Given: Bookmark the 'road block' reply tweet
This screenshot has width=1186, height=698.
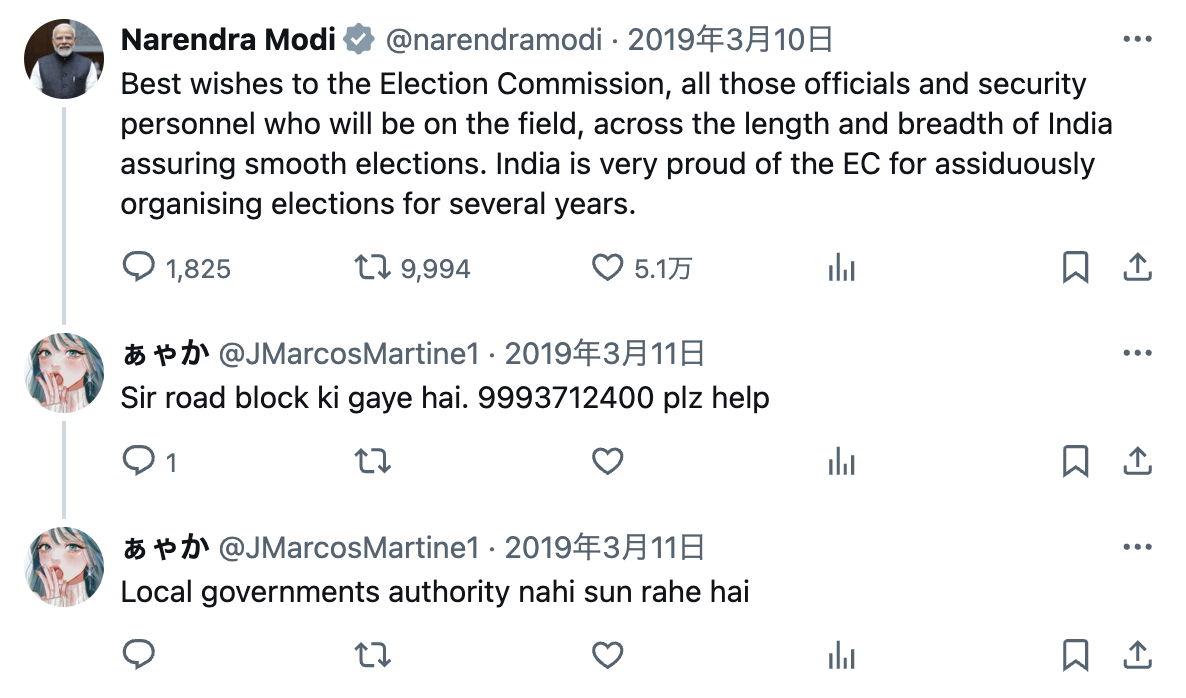Looking at the screenshot, I should [1075, 461].
